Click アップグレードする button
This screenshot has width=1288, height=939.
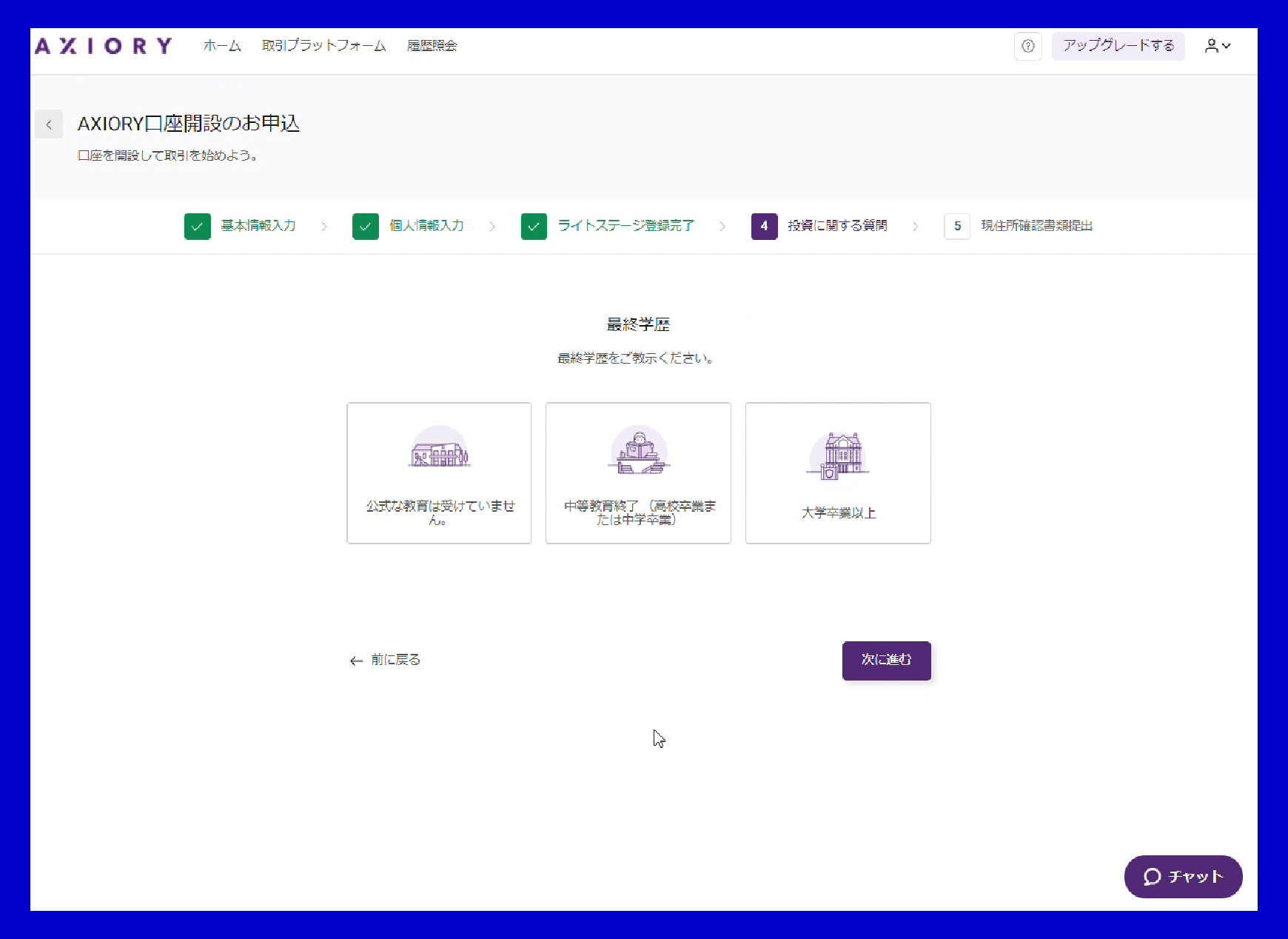point(1118,46)
